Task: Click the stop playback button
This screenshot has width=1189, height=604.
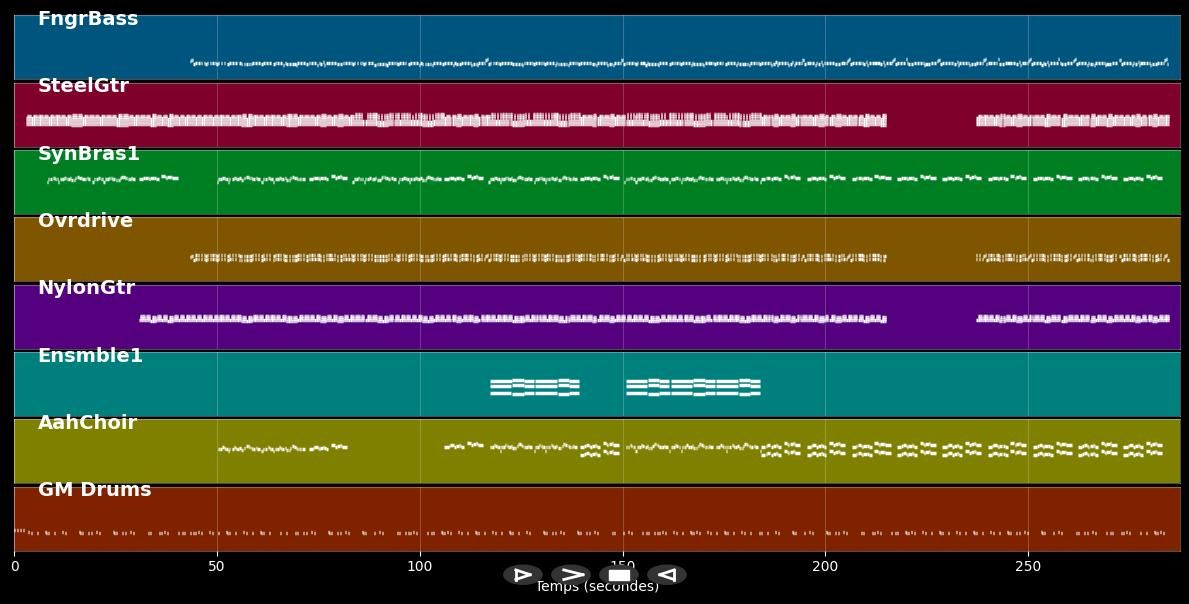Action: tap(620, 574)
